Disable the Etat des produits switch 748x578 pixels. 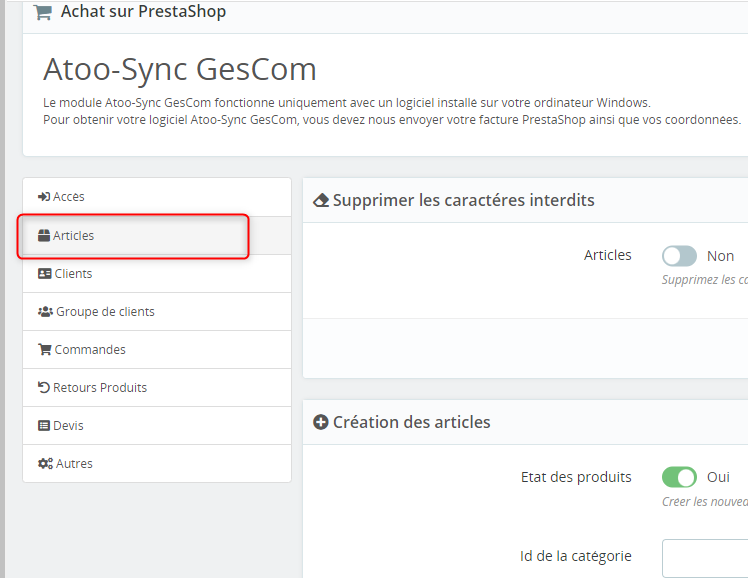coord(679,477)
